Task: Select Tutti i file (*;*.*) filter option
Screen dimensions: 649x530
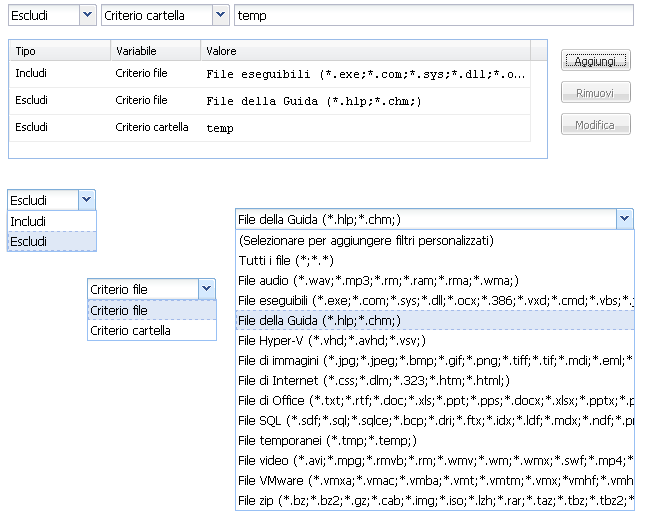Action: pos(434,260)
